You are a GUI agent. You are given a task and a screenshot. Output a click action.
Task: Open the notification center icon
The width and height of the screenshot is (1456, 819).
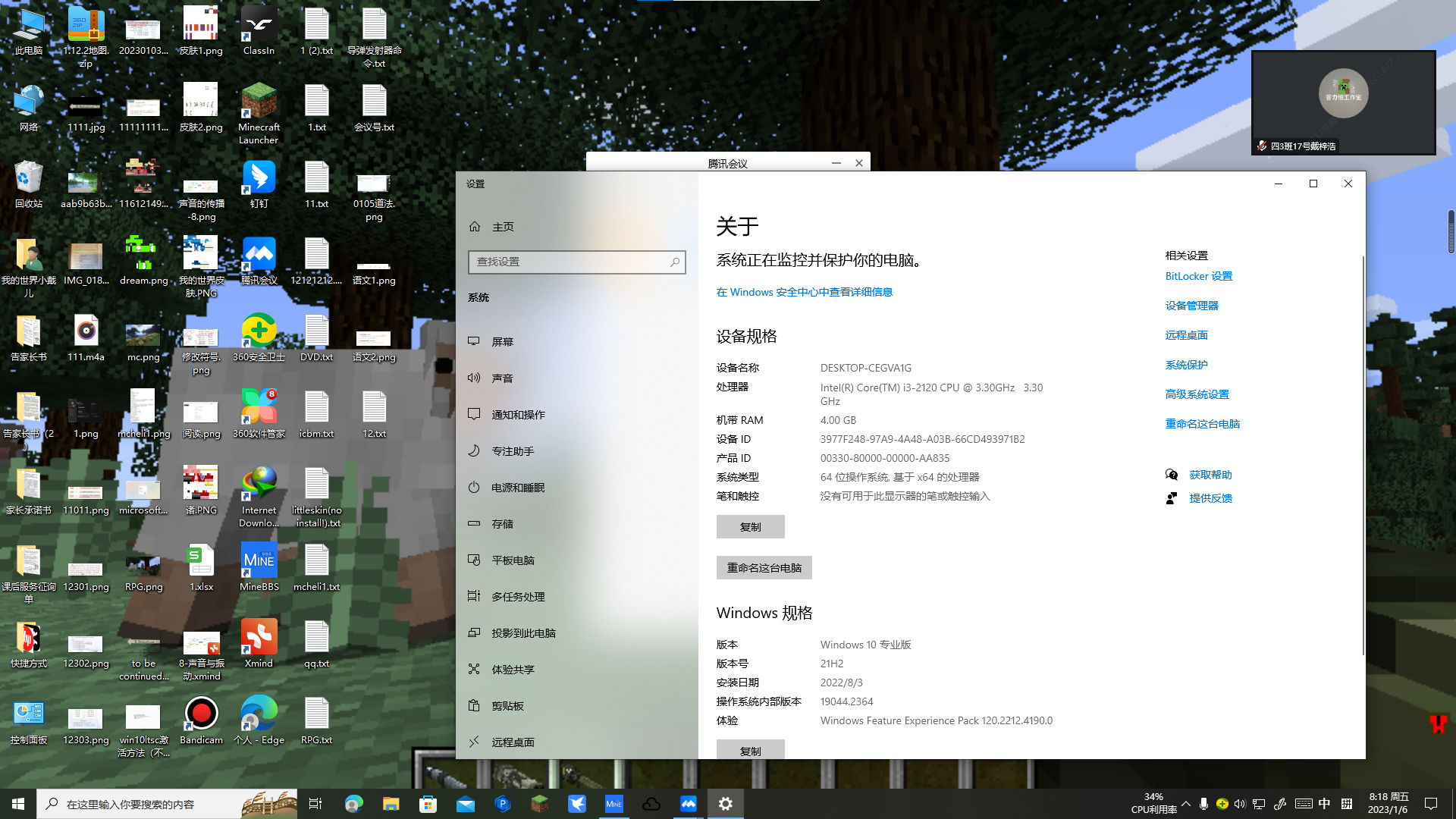click(x=1431, y=804)
